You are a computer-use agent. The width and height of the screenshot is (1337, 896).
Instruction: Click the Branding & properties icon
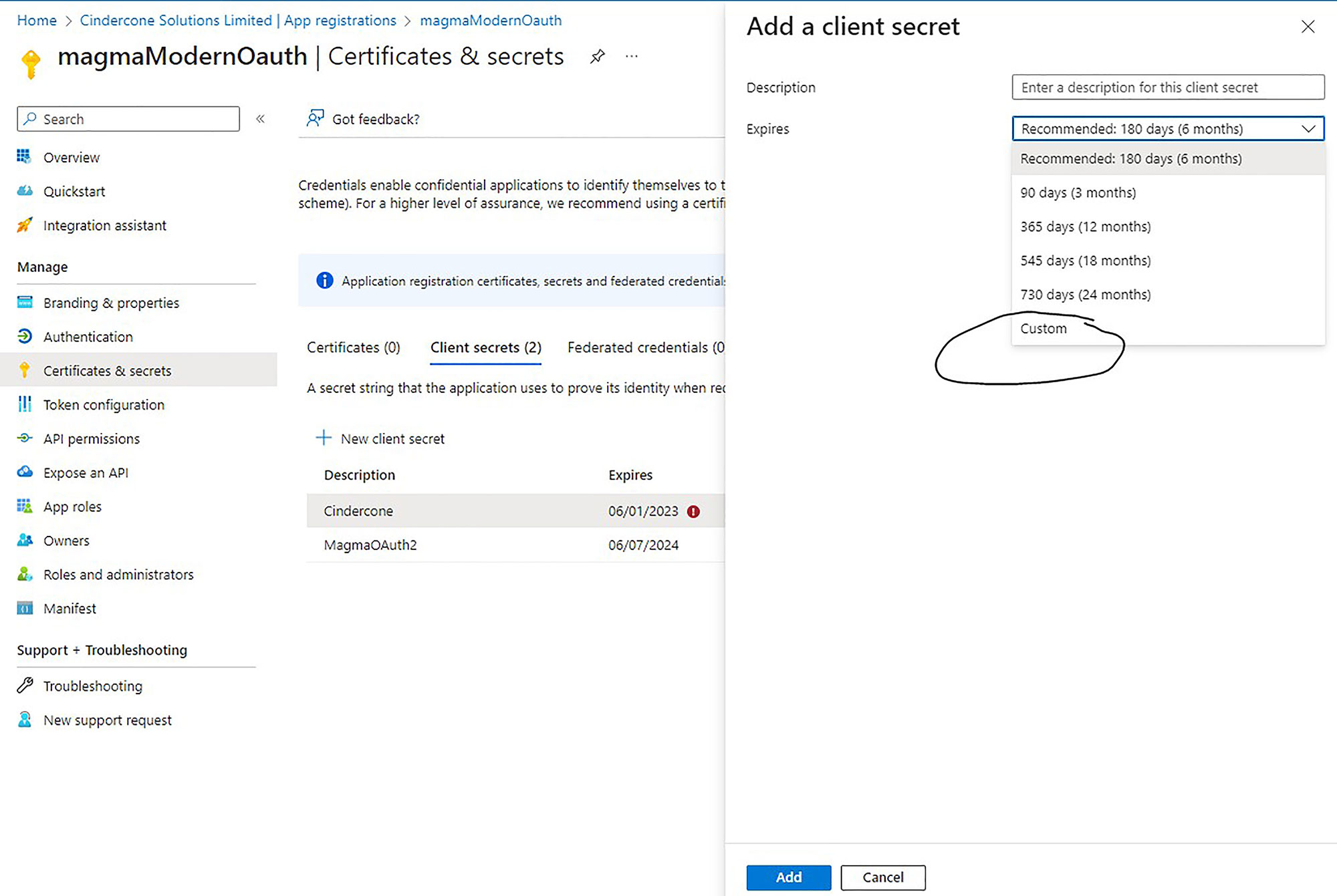[25, 302]
